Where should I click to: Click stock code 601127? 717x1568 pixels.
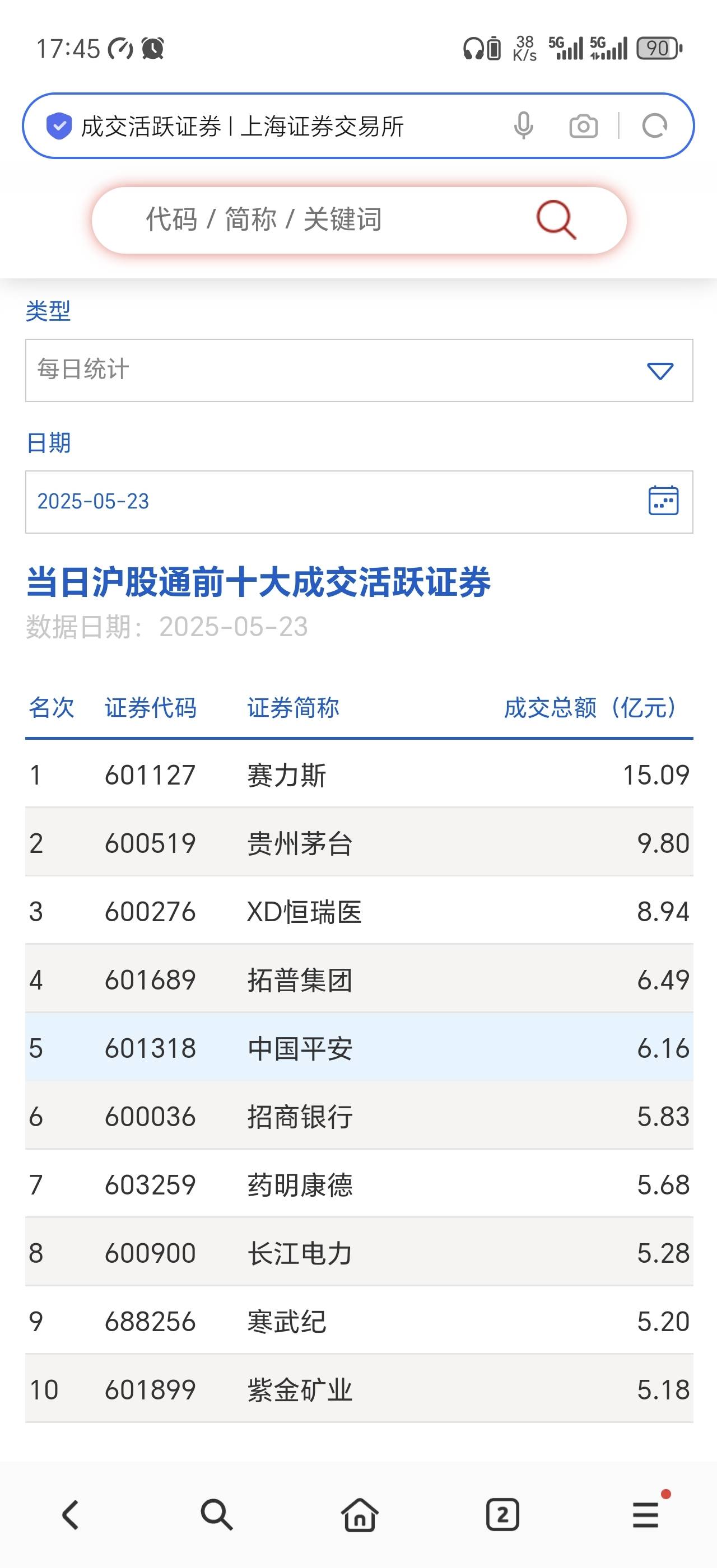pyautogui.click(x=150, y=776)
